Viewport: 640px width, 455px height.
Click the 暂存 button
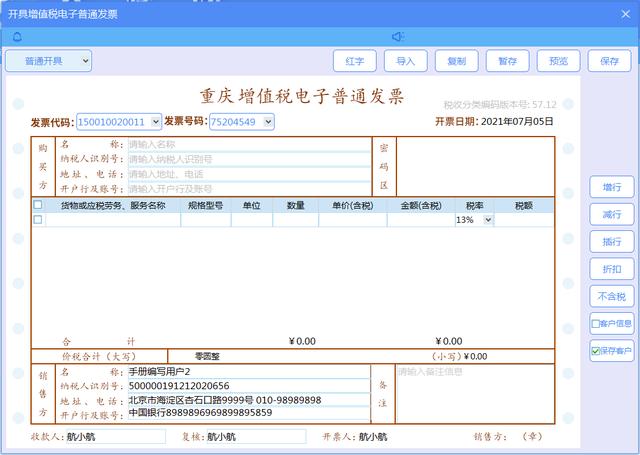(508, 61)
